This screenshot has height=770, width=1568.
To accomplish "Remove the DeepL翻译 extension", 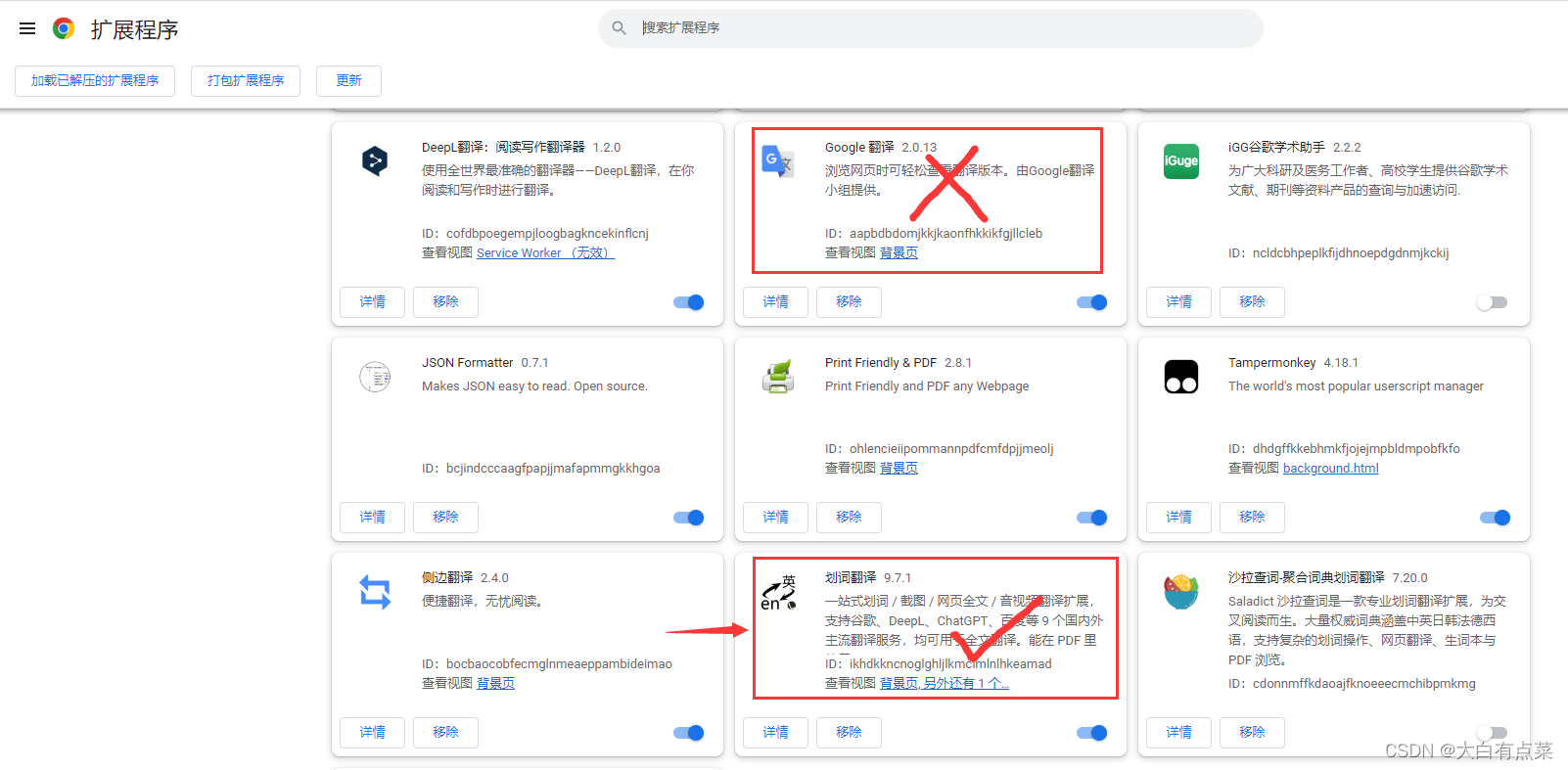I will (x=445, y=302).
